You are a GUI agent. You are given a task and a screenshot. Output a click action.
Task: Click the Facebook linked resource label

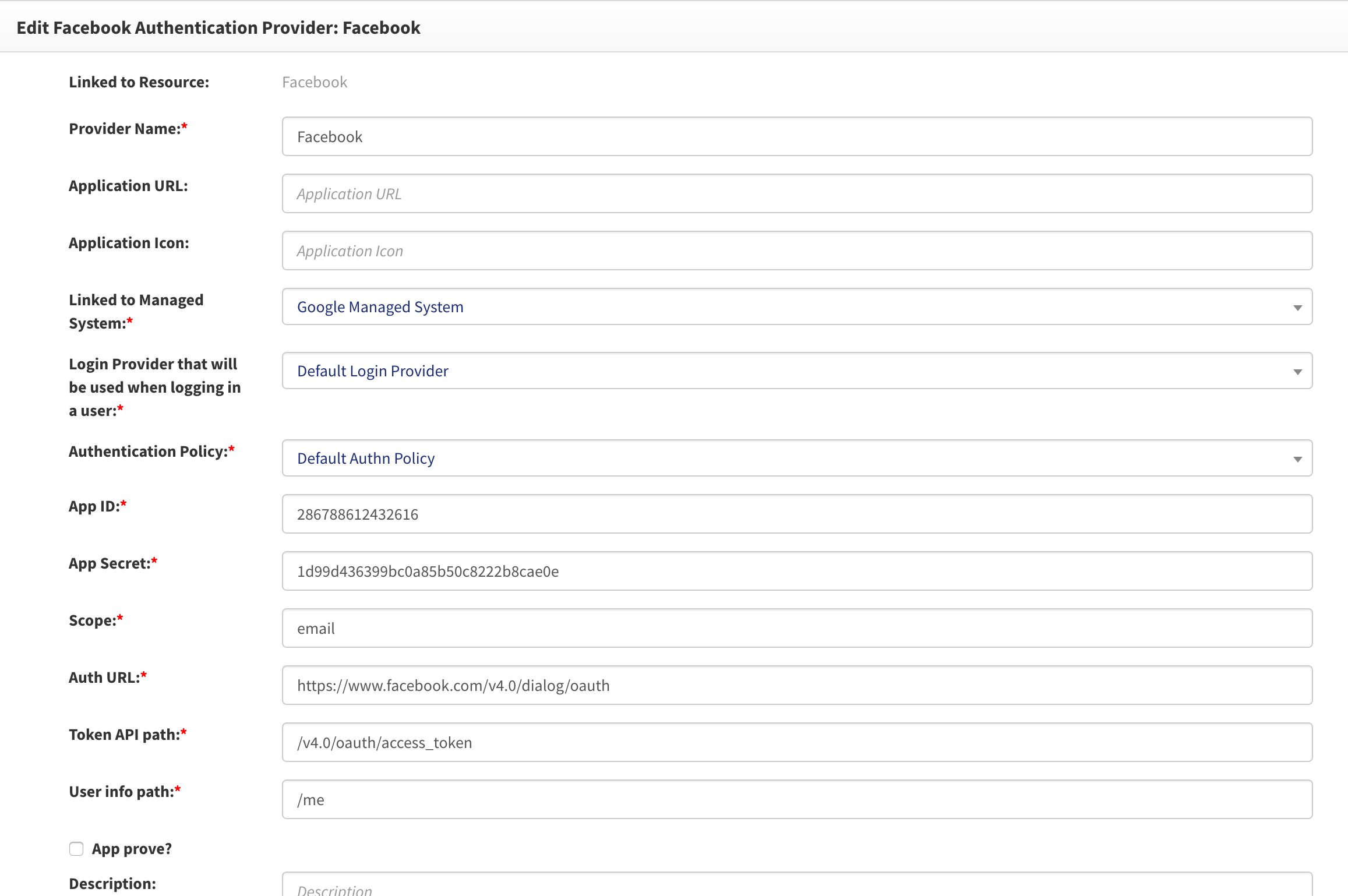(x=315, y=82)
